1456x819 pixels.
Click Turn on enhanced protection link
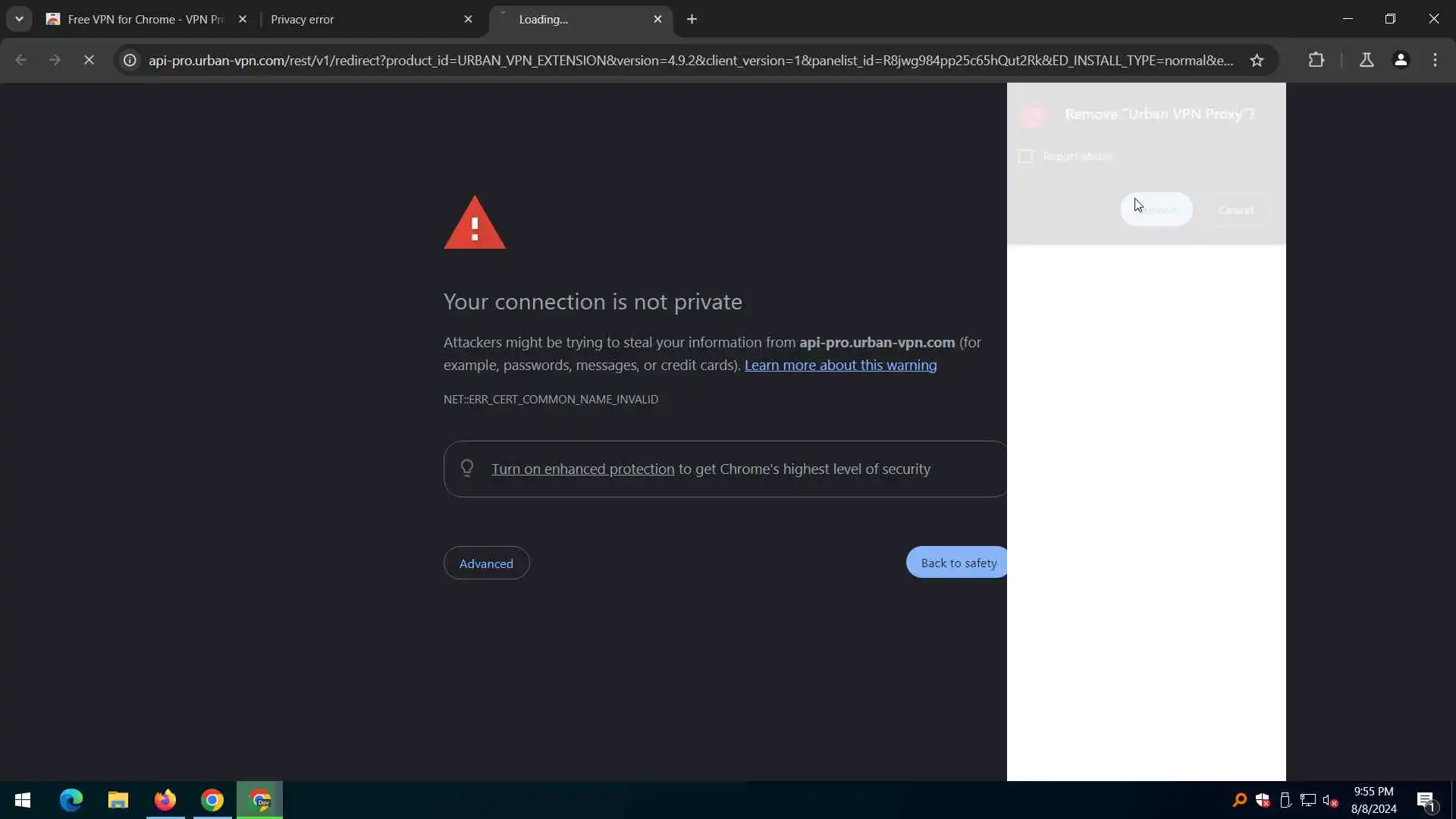tap(582, 469)
